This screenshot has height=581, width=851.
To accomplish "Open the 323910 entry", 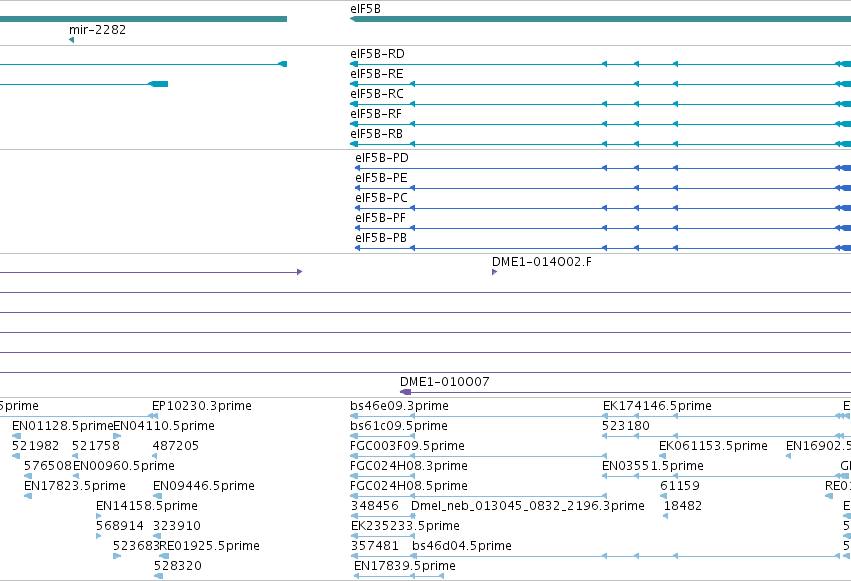I will coord(177,526).
